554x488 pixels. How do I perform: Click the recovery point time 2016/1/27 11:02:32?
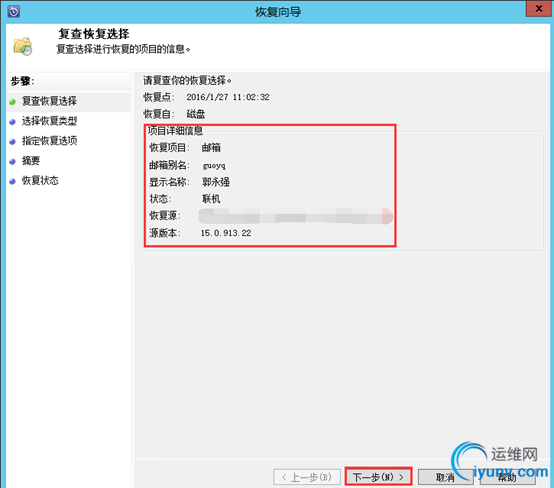pyautogui.click(x=228, y=97)
